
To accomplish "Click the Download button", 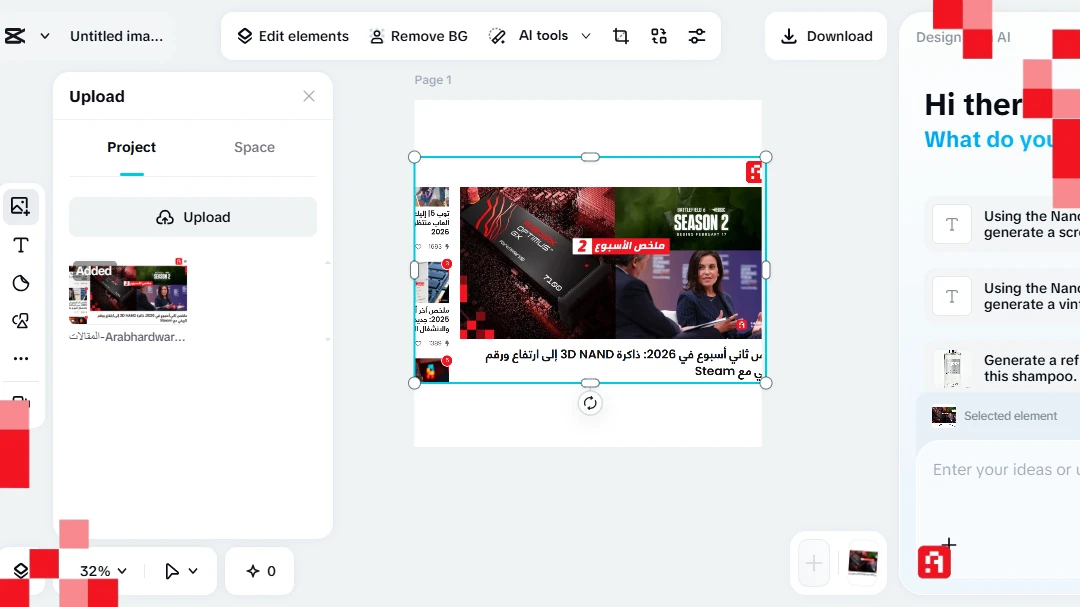I will pyautogui.click(x=826, y=36).
